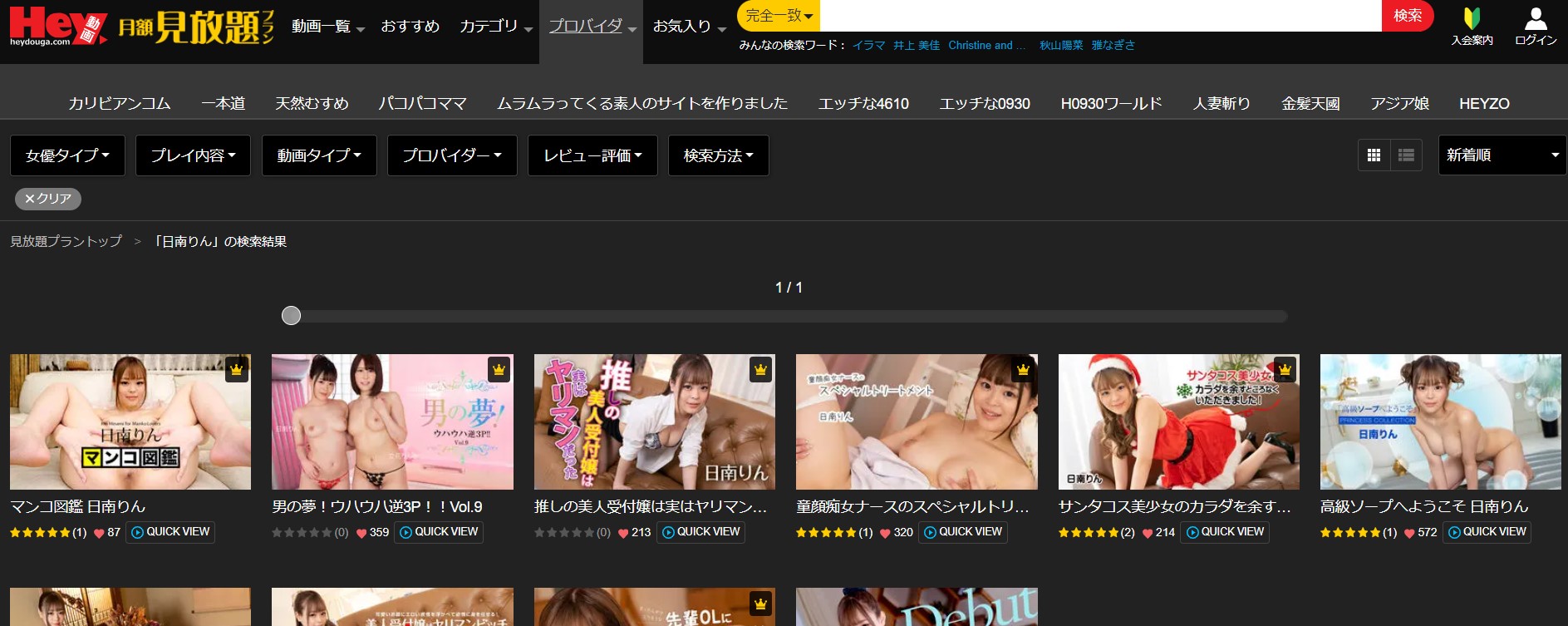Open the thumbnail with bubbles and PRINCESS COLLECTION

1440,422
